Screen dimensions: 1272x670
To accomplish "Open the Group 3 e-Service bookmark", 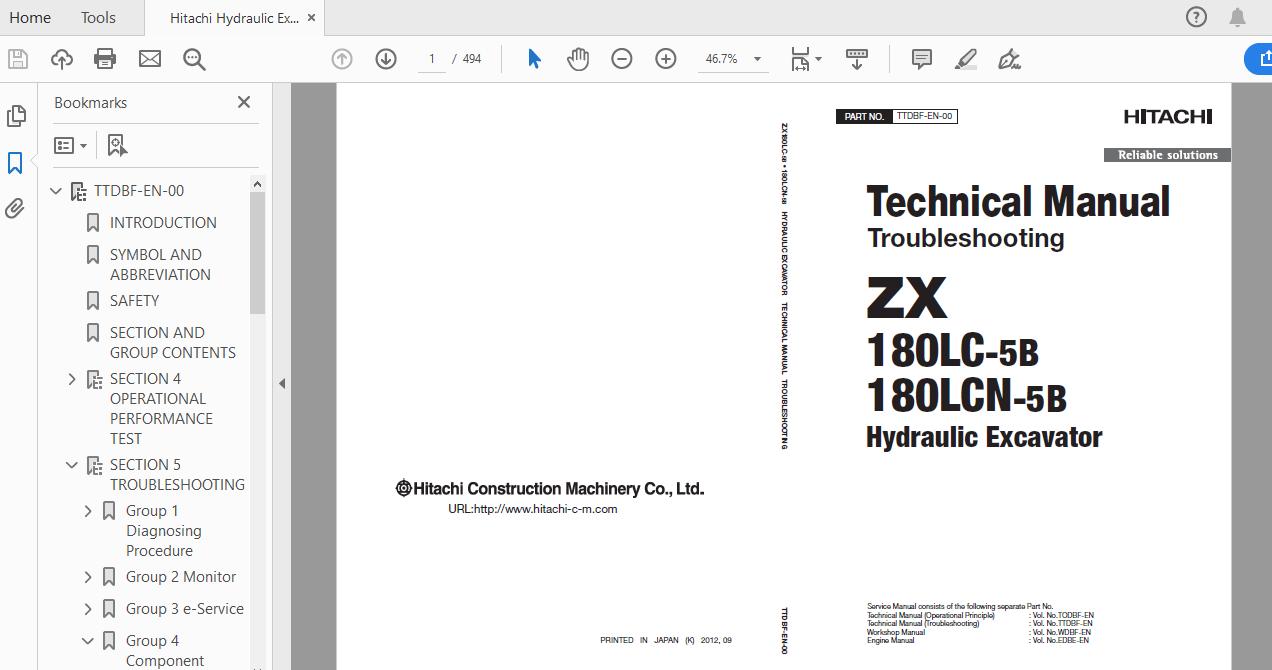I will pyautogui.click(x=185, y=609).
